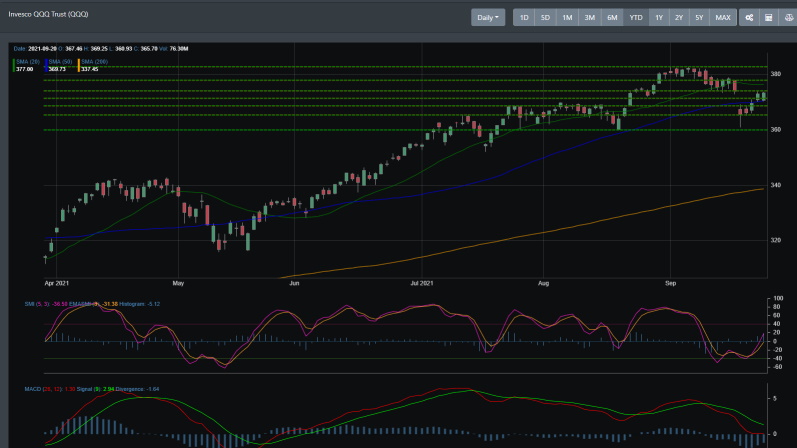Switch the chart to 5D range
Viewport: 797px width, 448px height.
tap(545, 17)
